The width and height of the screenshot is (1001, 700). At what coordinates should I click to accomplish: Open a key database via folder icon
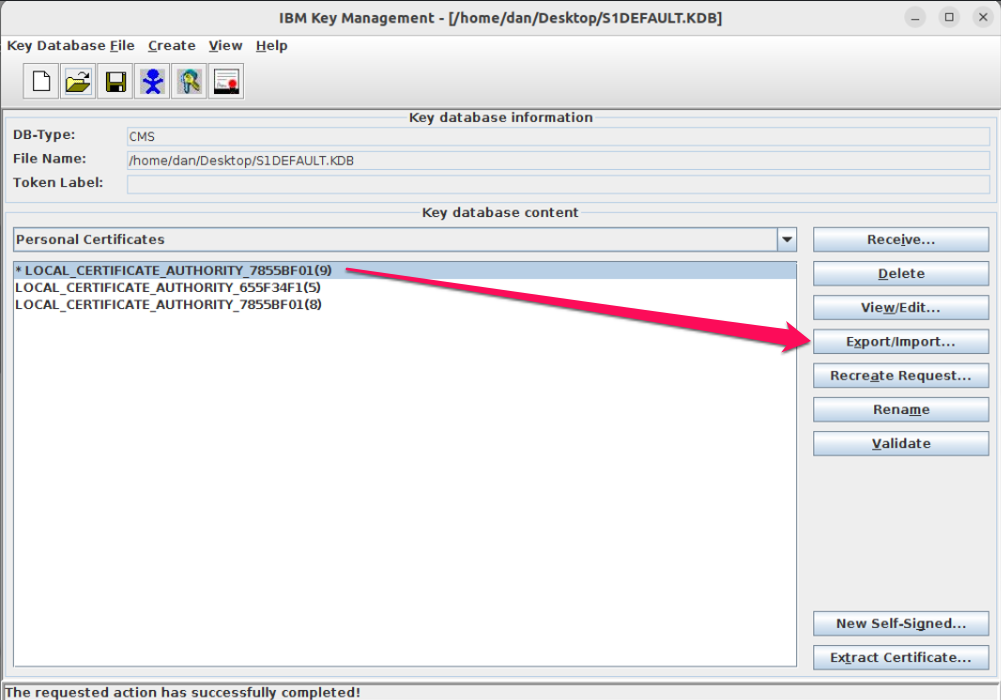(78, 82)
